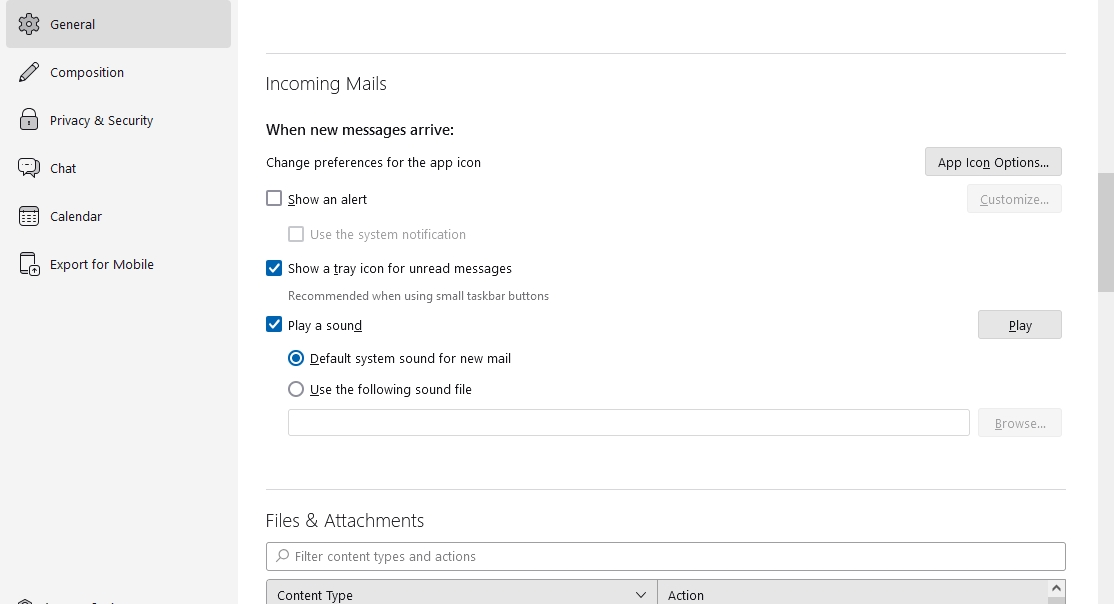Screen dimensions: 1114x604
Task: Focus the Filter content types and actions field
Action: point(670,556)
